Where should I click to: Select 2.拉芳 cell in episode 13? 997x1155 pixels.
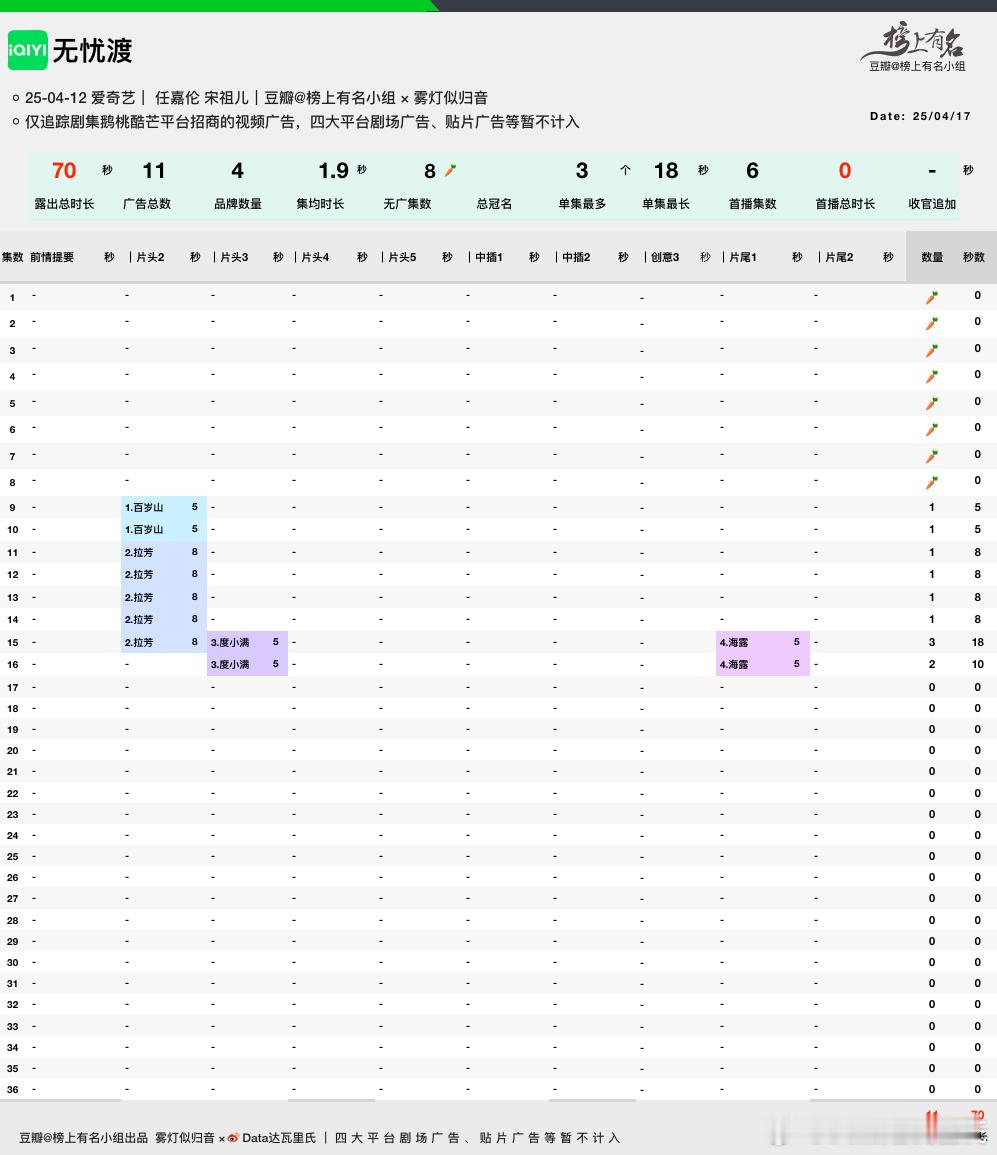pos(163,597)
